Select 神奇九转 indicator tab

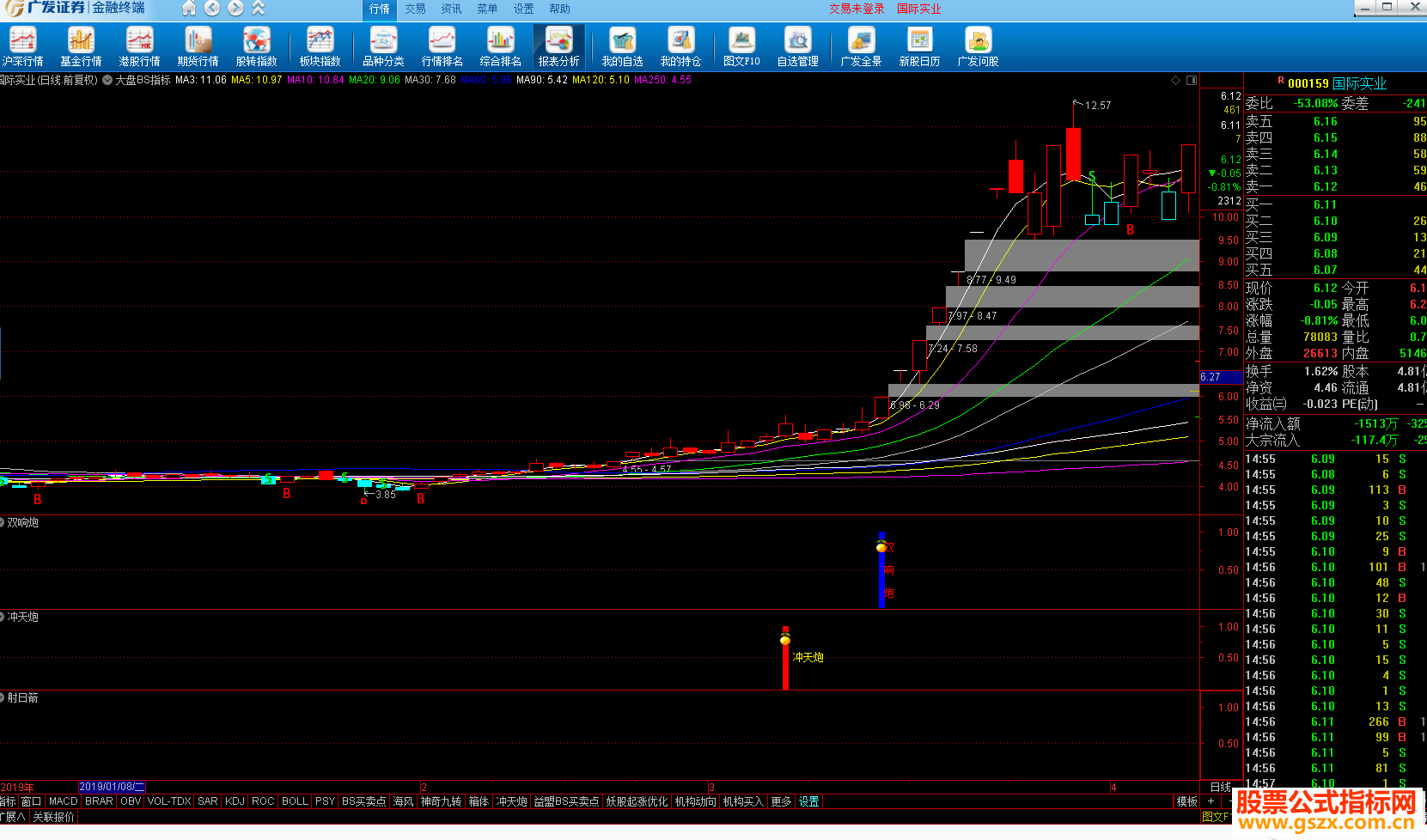click(441, 801)
